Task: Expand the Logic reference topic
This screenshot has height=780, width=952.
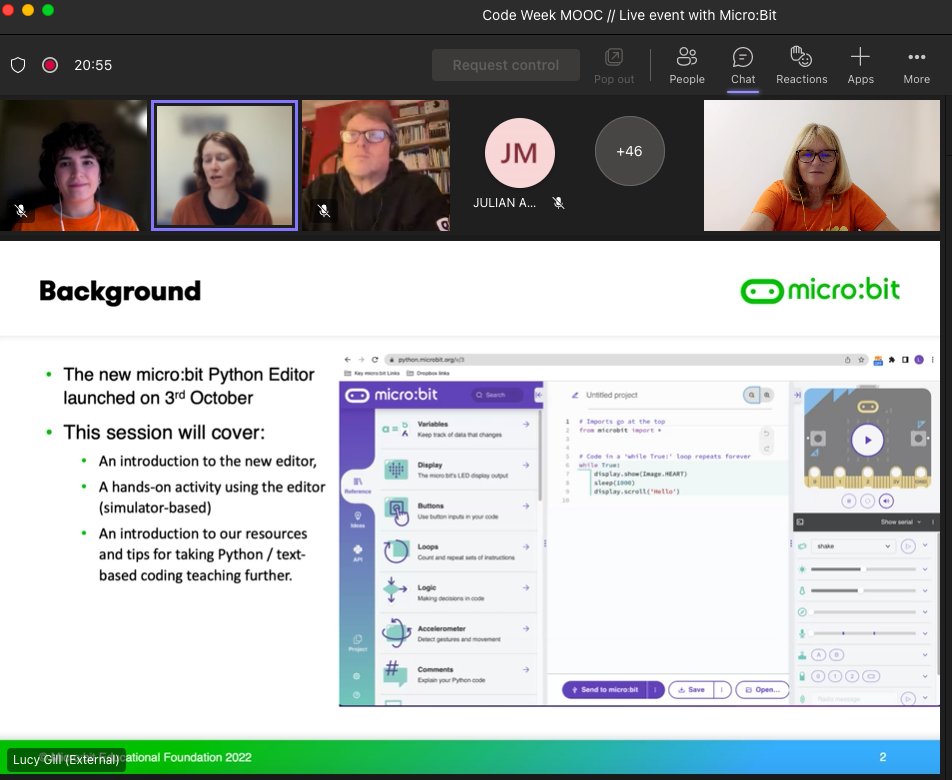Action: click(x=457, y=592)
